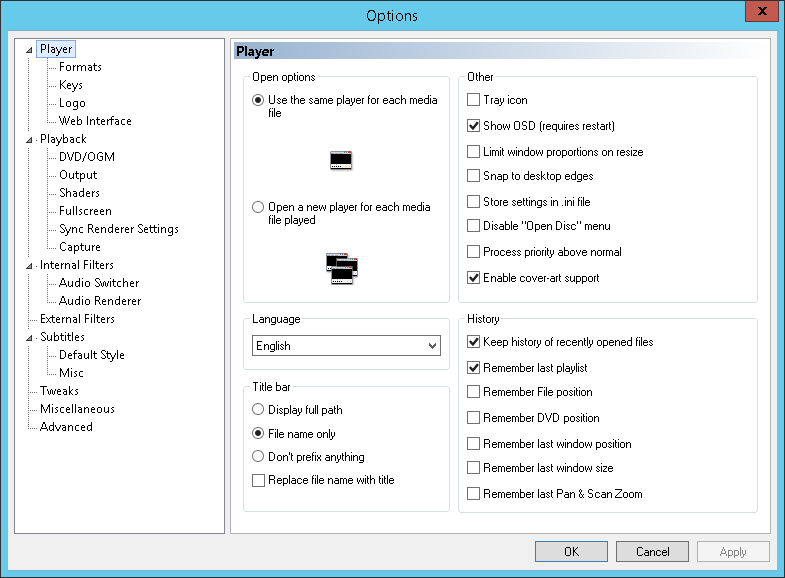Collapse the Playback tree node
The width and height of the screenshot is (785, 578).
31,139
